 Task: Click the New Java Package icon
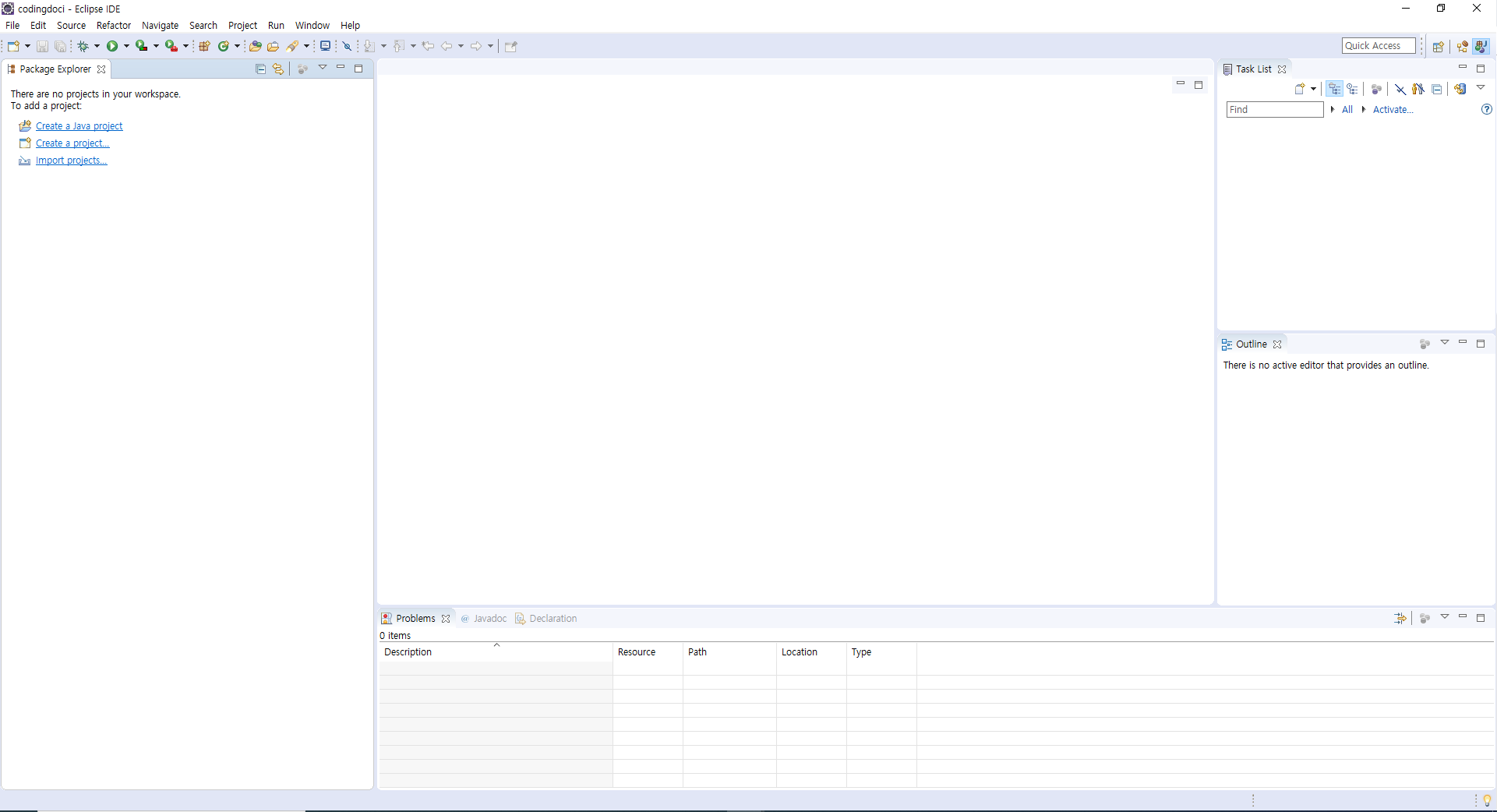[x=204, y=46]
